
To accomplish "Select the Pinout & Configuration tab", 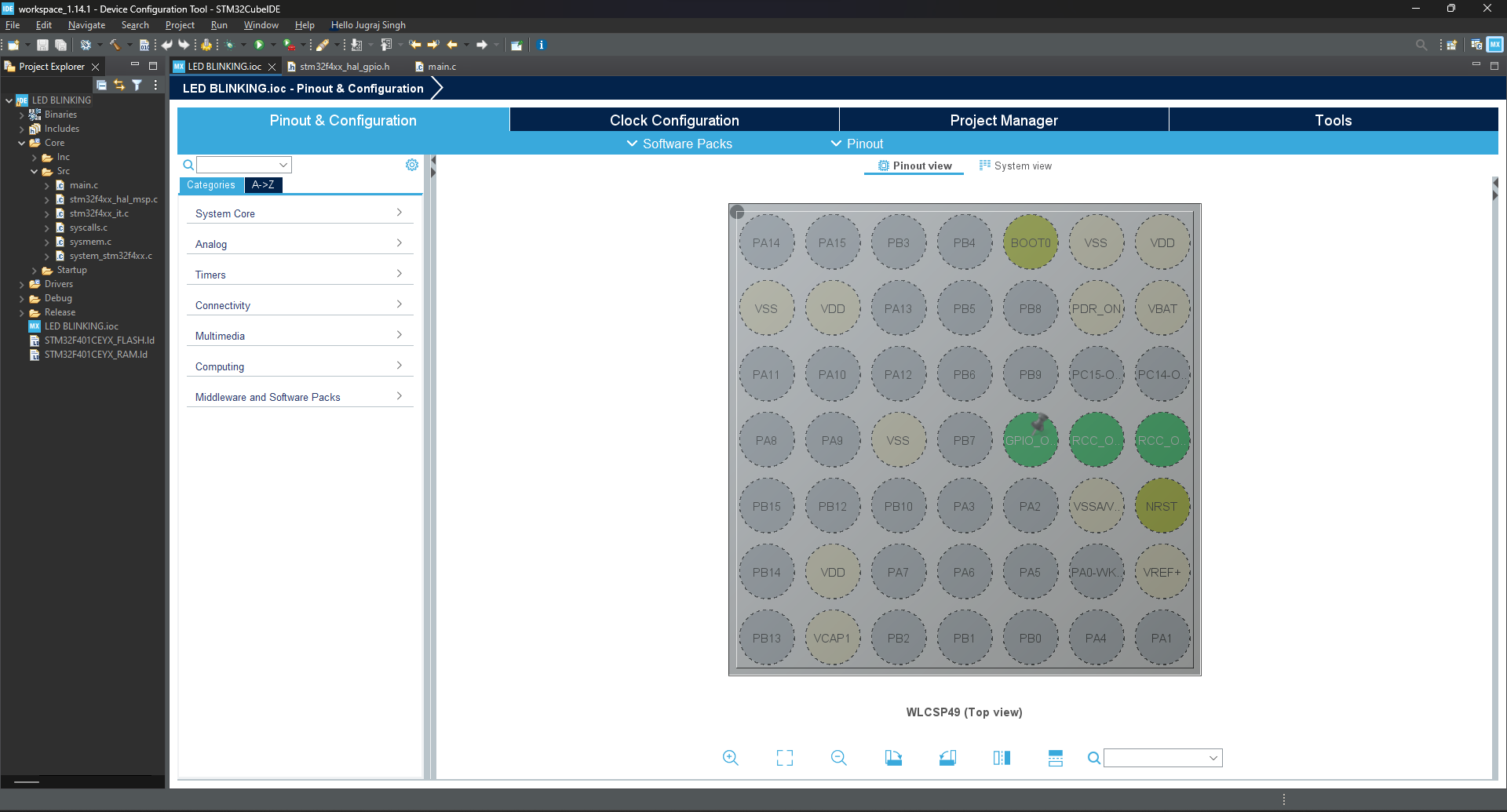I will pos(343,120).
